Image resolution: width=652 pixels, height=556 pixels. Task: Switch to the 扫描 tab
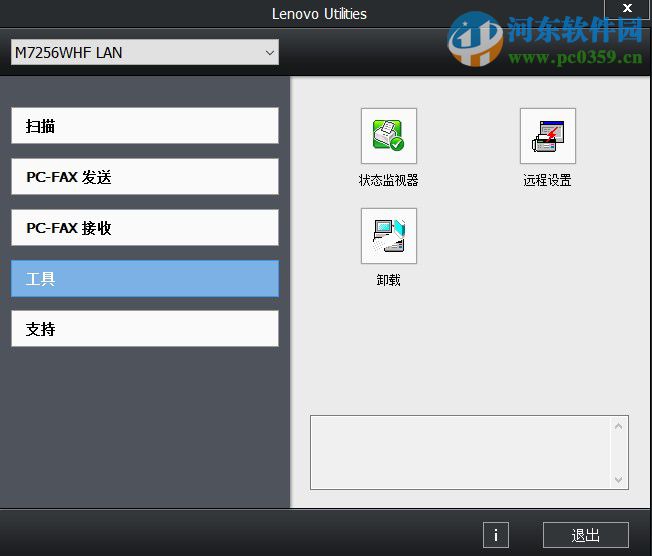145,126
